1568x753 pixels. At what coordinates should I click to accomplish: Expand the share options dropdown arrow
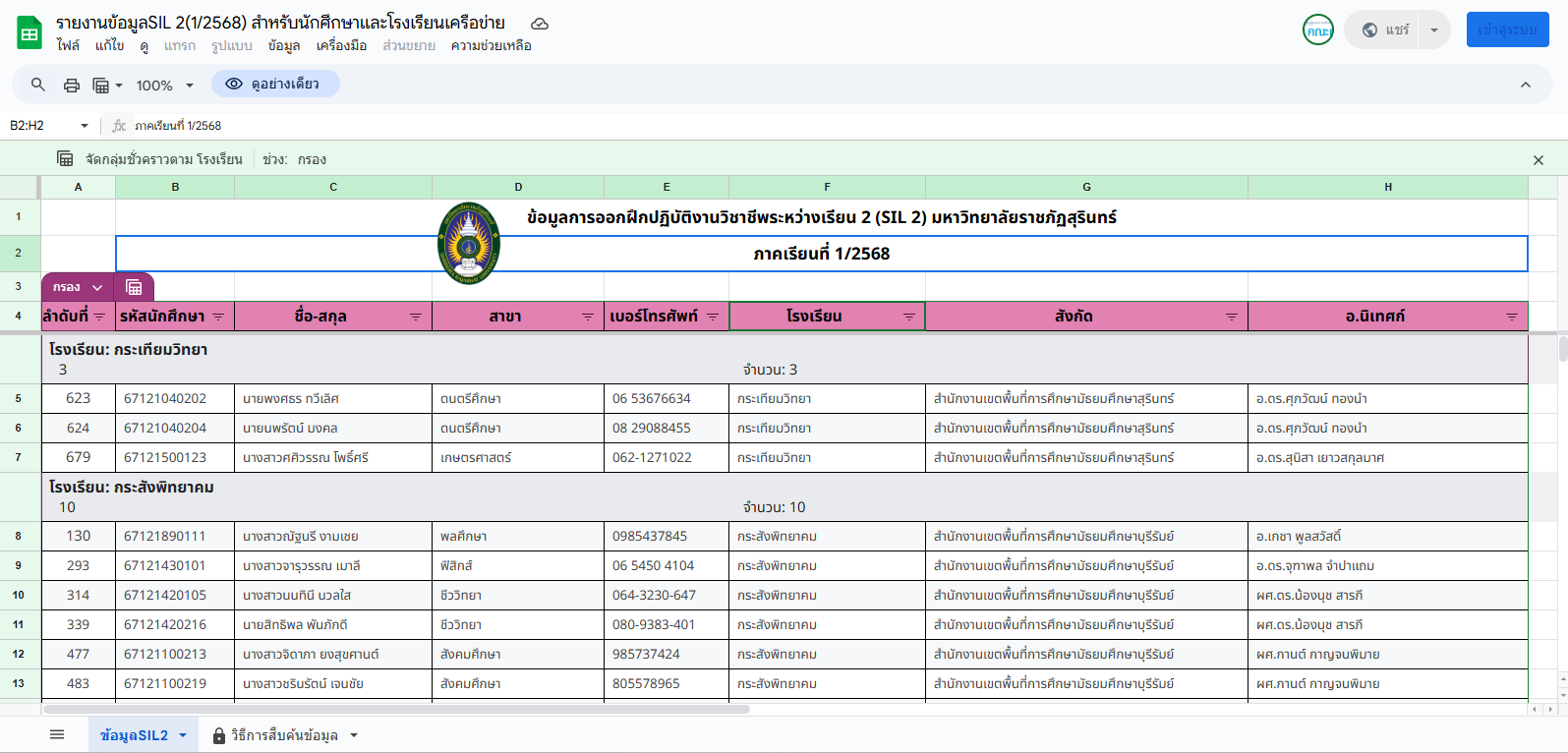click(x=1434, y=29)
